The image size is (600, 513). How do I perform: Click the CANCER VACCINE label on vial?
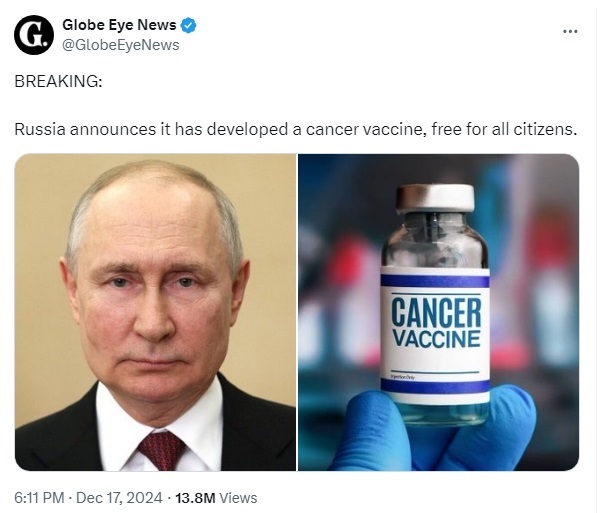tap(436, 322)
